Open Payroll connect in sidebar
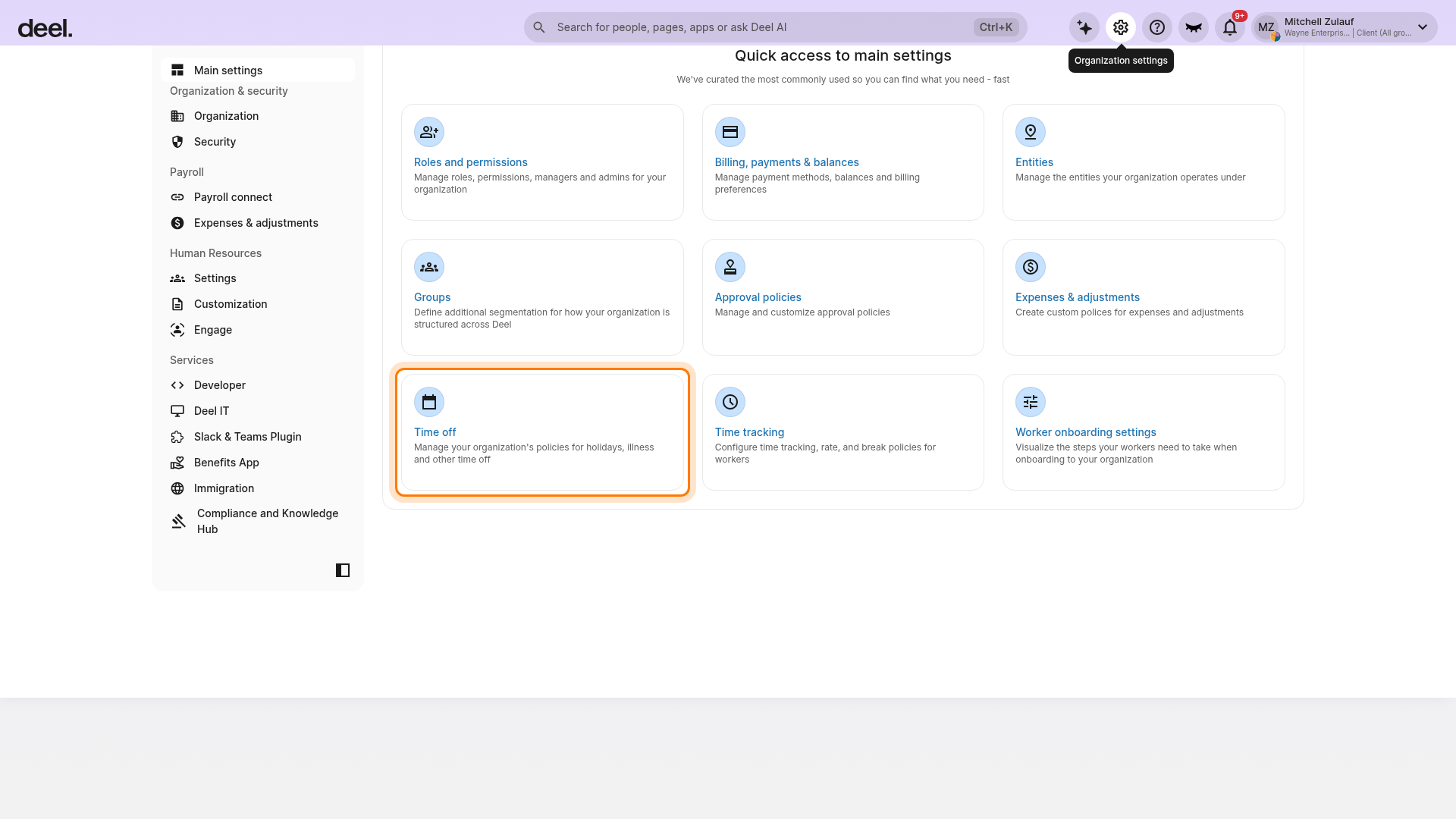The image size is (1456, 819). (x=258, y=197)
